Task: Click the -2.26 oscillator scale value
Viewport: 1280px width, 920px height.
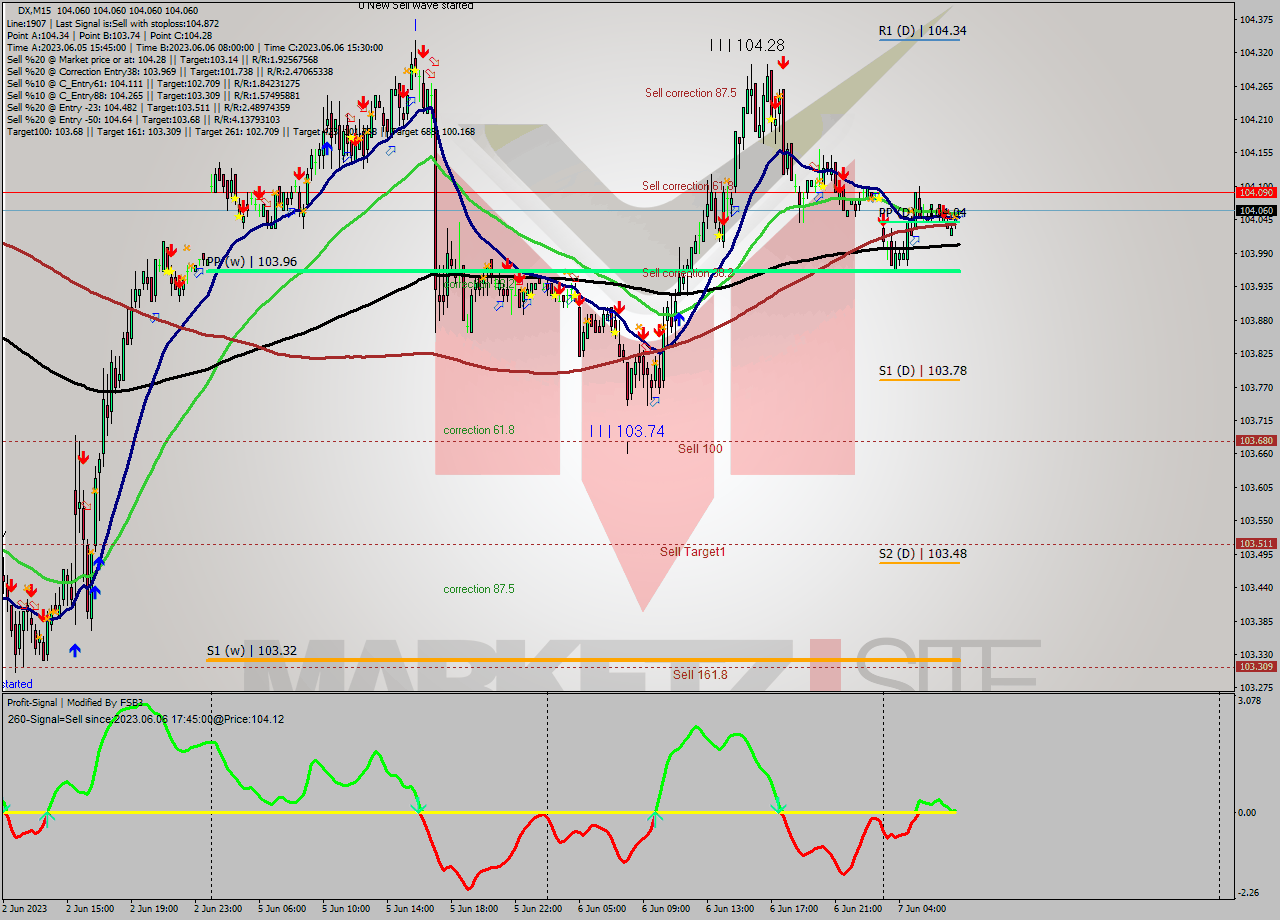Action: (1250, 893)
